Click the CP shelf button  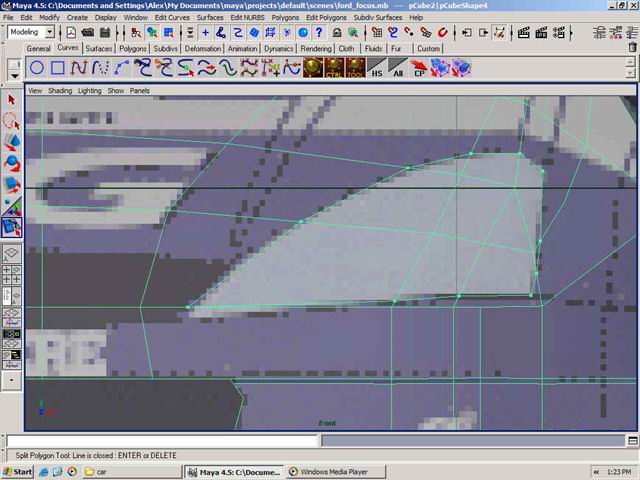(420, 69)
